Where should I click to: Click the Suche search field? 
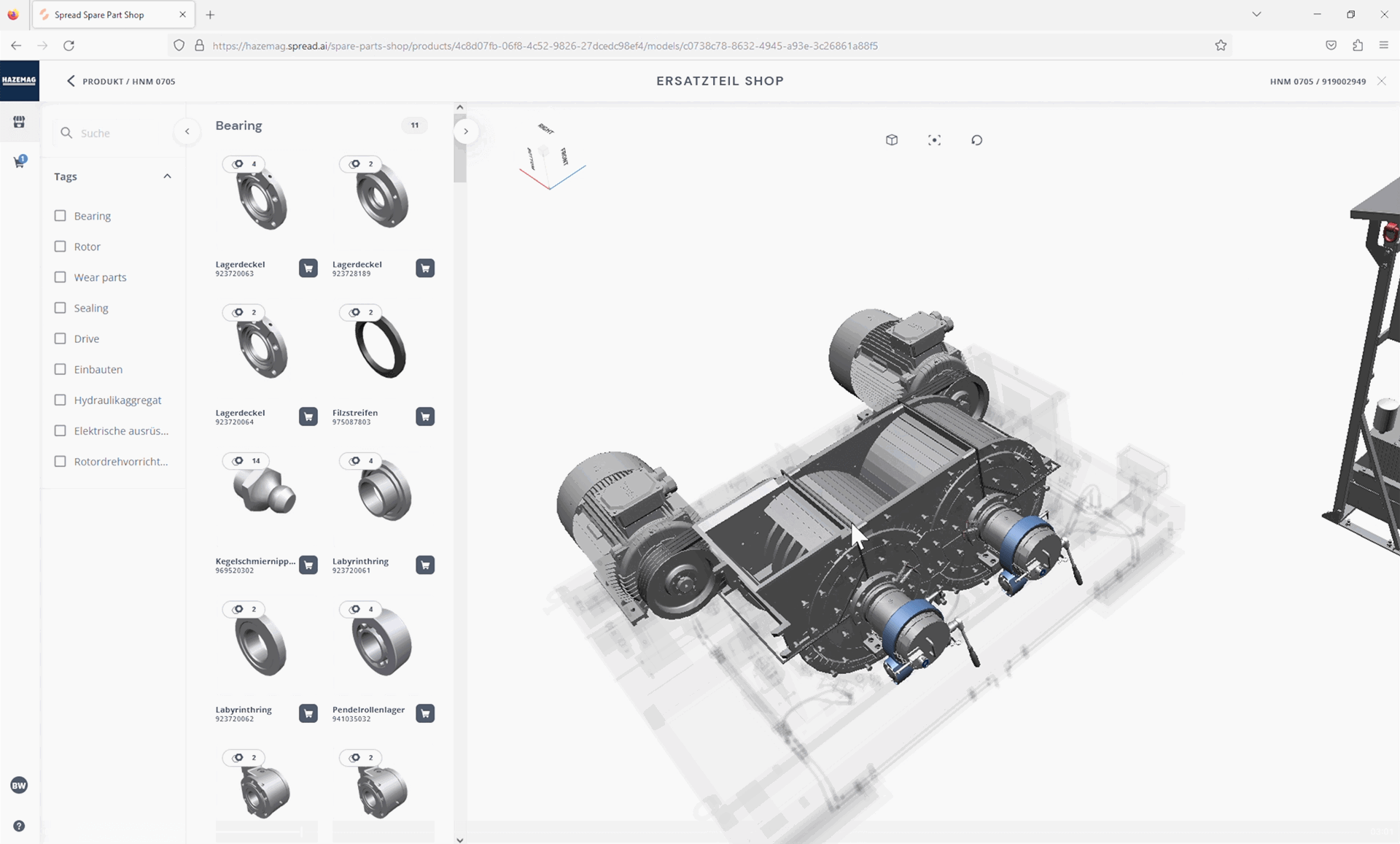(x=120, y=133)
